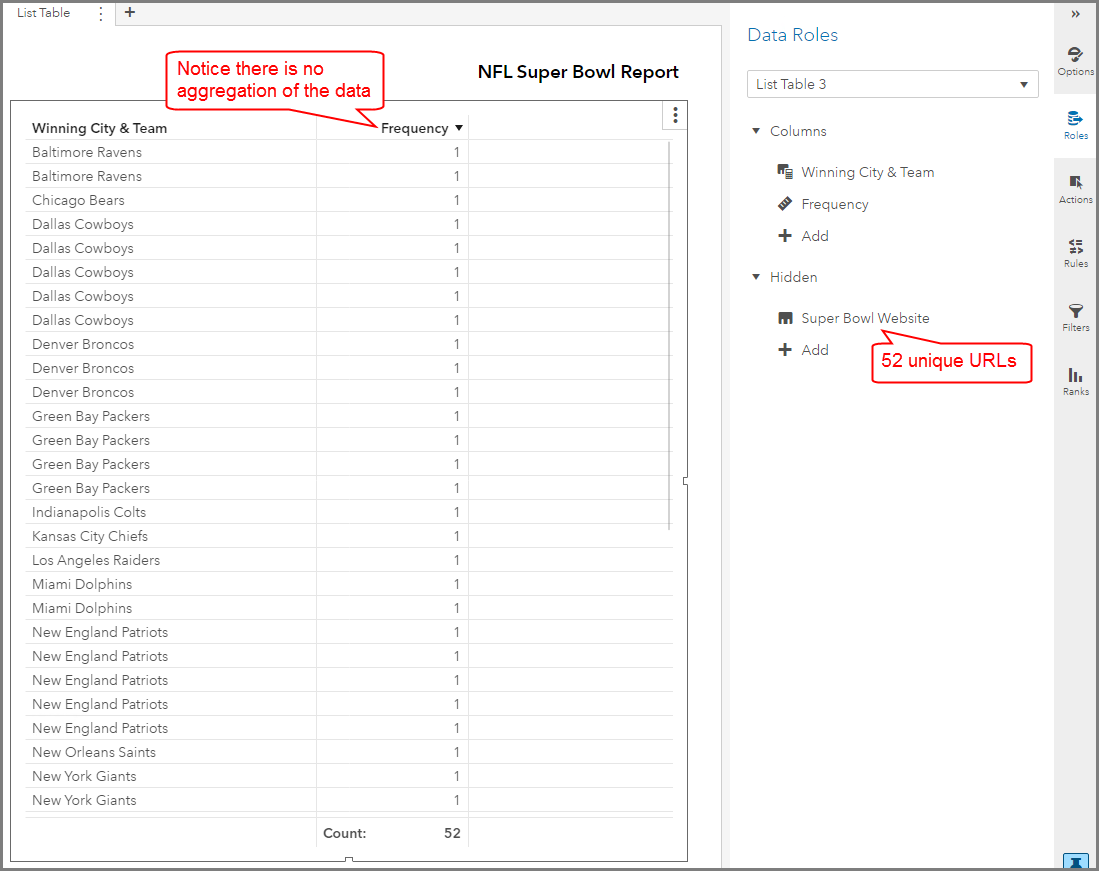Click the Super Bowl Website hidden role icon
The height and width of the screenshot is (871, 1099).
coord(785,318)
